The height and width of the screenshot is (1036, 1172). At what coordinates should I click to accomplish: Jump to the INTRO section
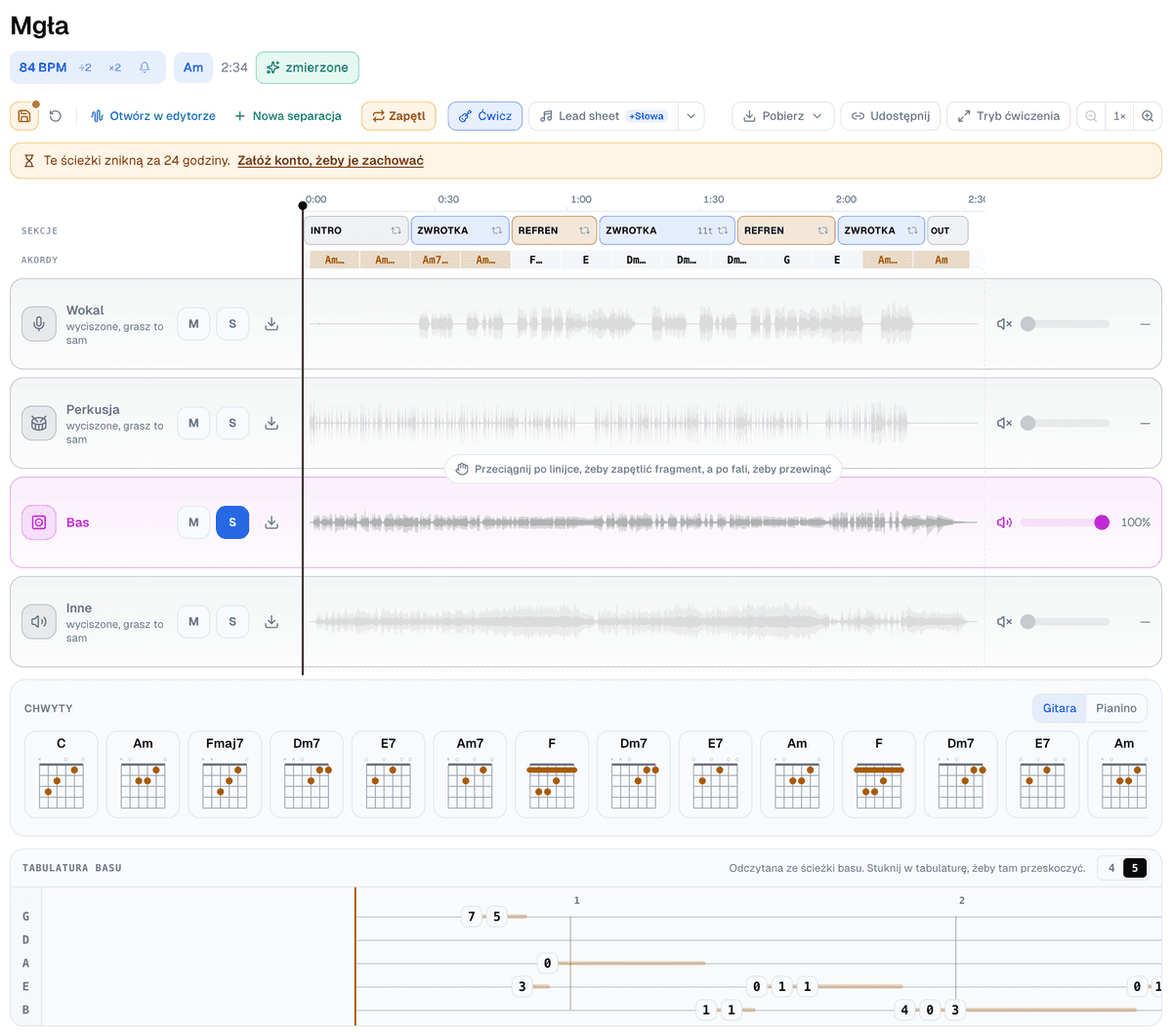356,230
